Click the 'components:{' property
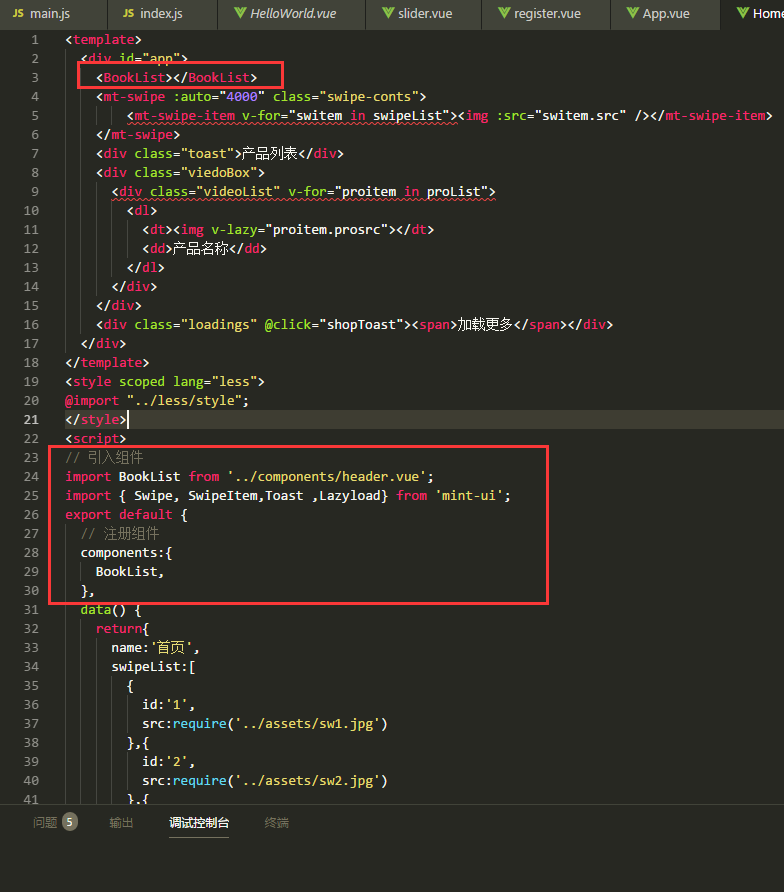784x892 pixels. point(126,552)
